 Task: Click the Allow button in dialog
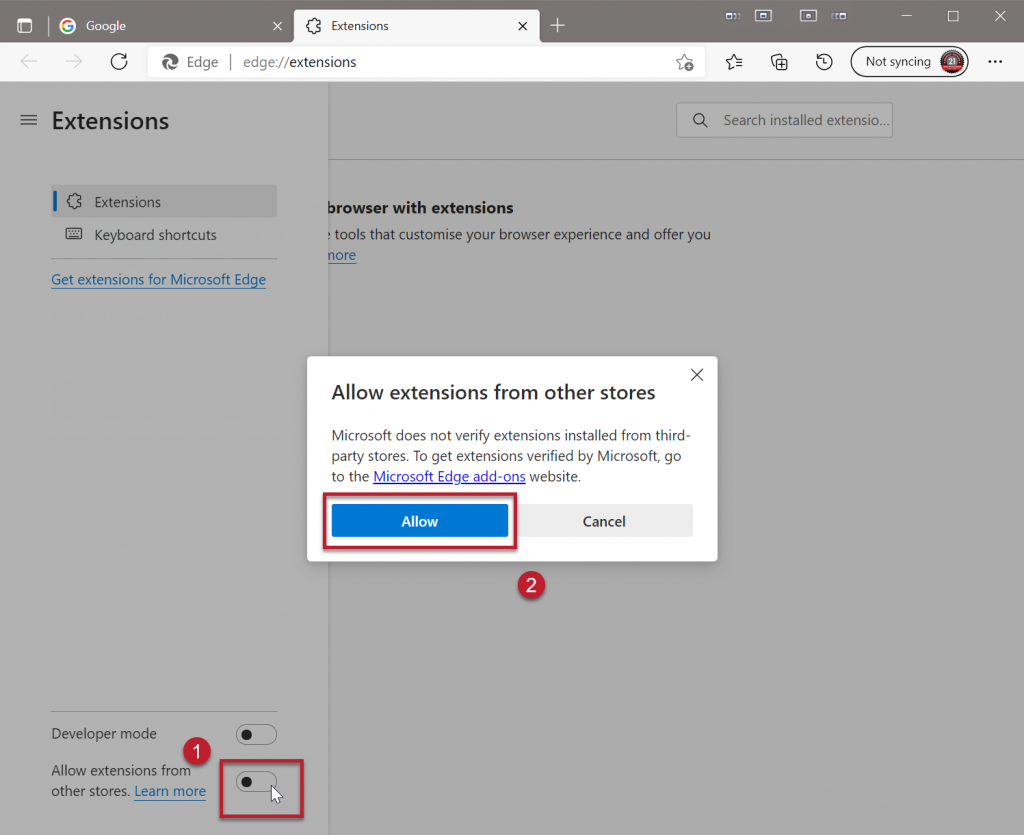419,521
